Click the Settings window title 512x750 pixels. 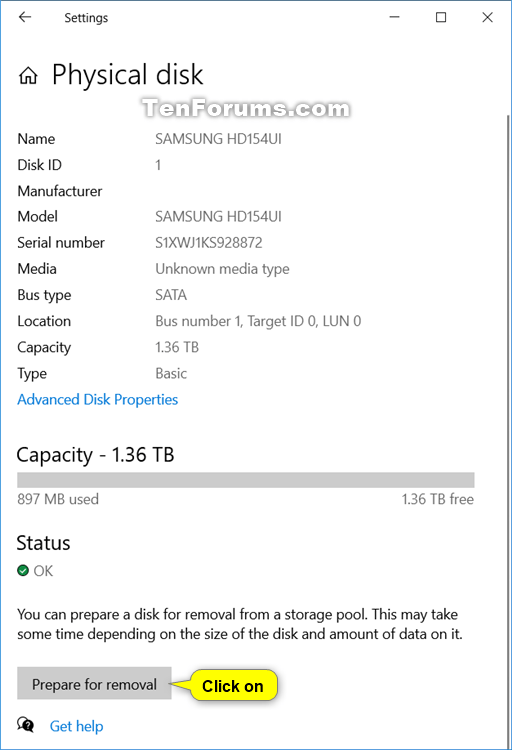(x=86, y=18)
